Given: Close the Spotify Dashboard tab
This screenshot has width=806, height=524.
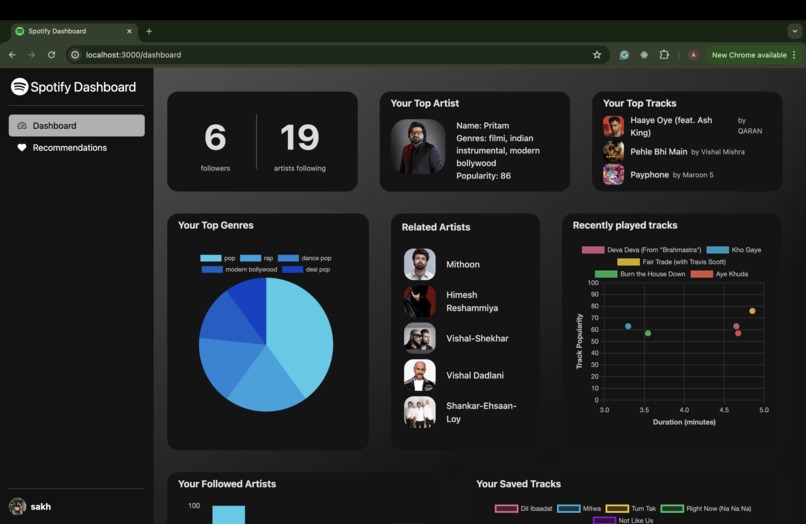Looking at the screenshot, I should pyautogui.click(x=129, y=31).
